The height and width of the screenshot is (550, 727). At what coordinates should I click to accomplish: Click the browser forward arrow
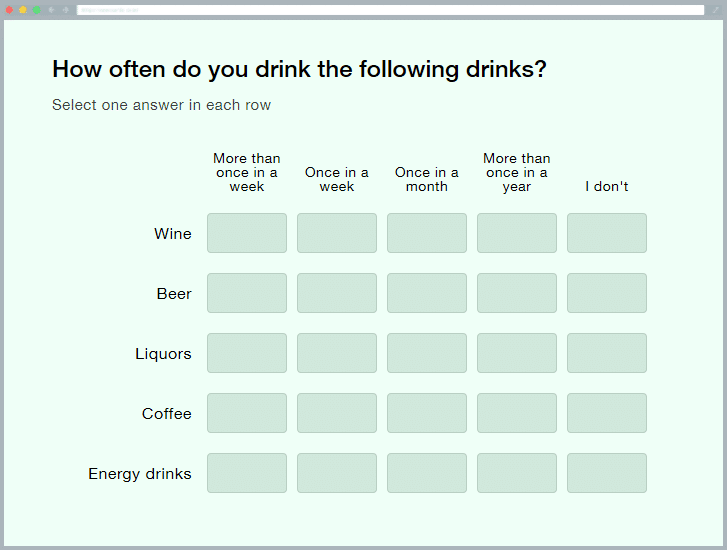[65, 9]
